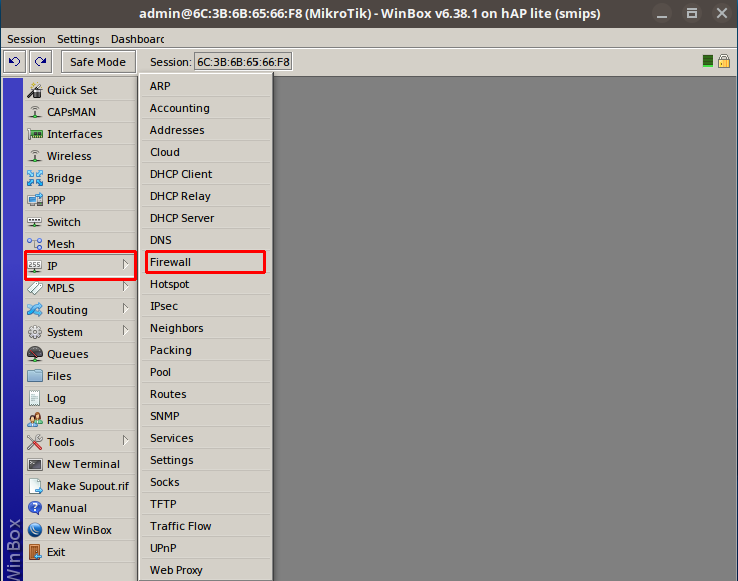This screenshot has height=581, width=738.
Task: Click the Files folder icon
Action: (35, 376)
